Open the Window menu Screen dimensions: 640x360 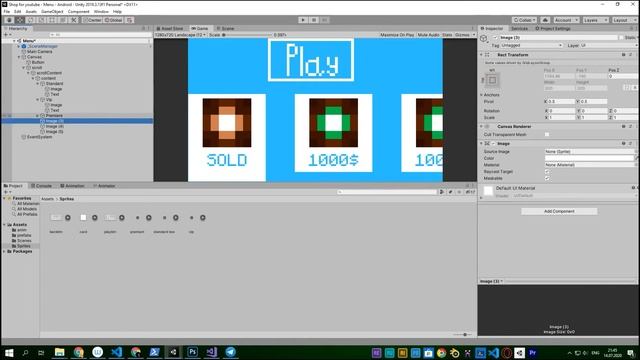click(x=101, y=12)
